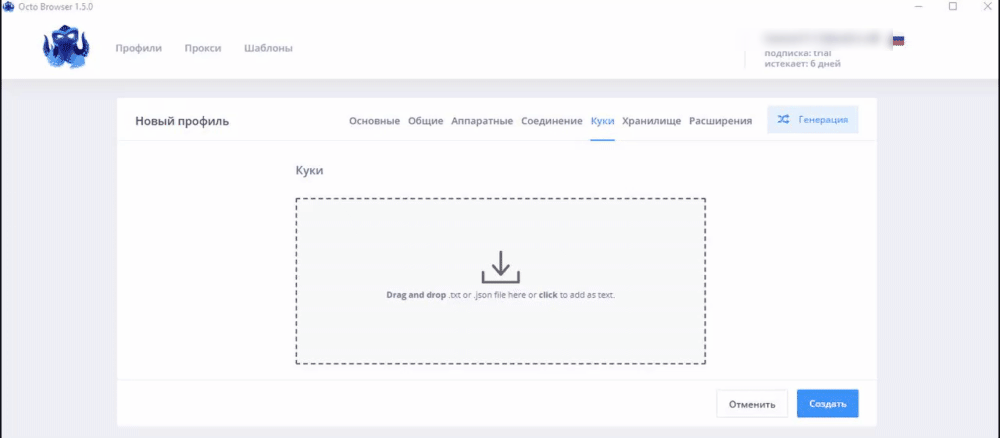The height and width of the screenshot is (438, 1000).
Task: Click the Octo Browser octopus logo
Action: [x=66, y=47]
